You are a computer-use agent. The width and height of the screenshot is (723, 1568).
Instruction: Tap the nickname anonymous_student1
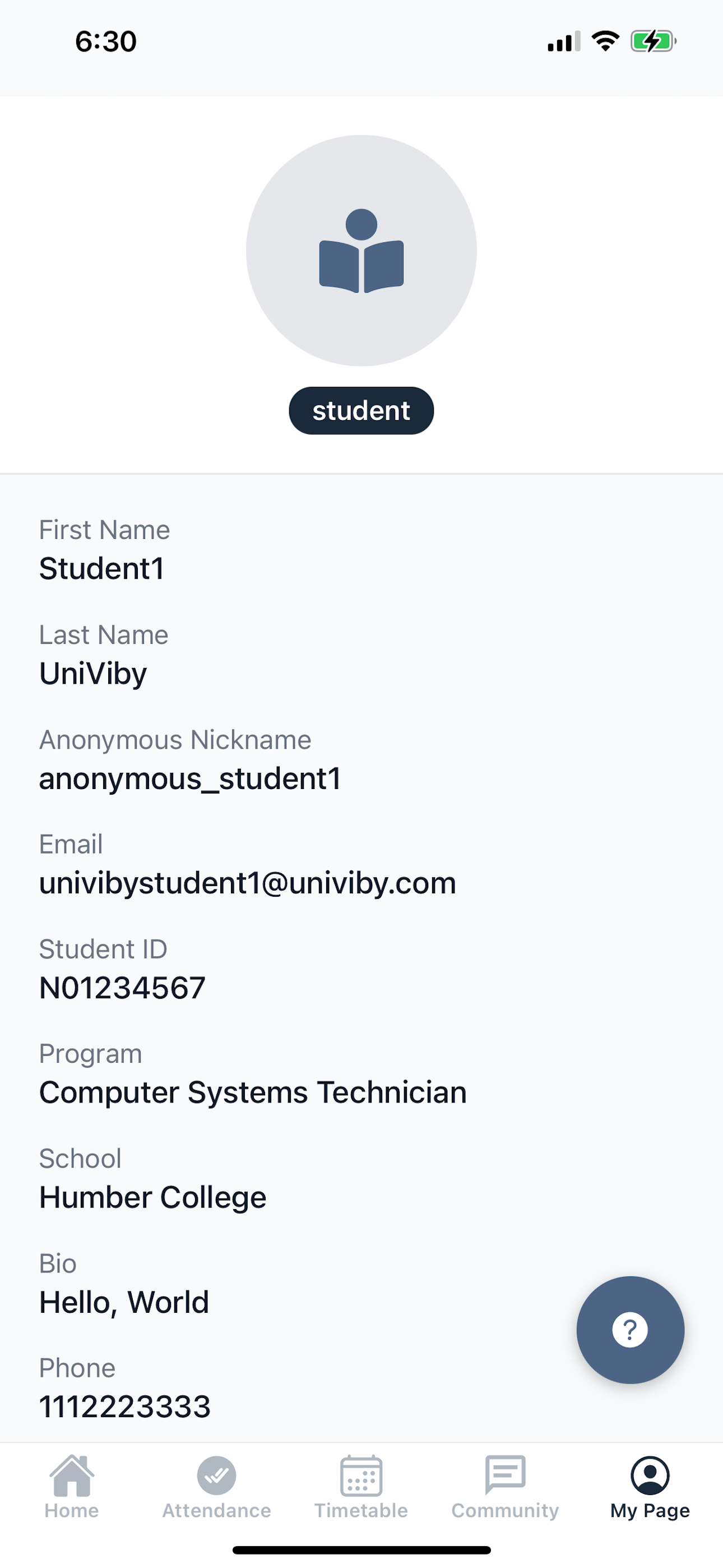click(x=190, y=778)
